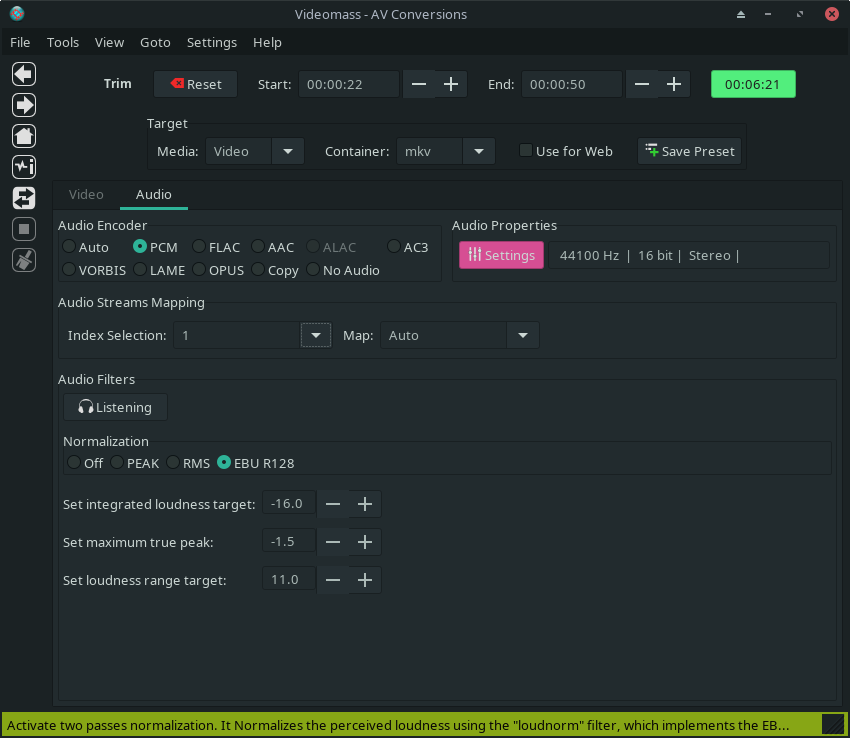850x738 pixels.
Task: Select the AC3 audio encoder
Action: pyautogui.click(x=408, y=247)
